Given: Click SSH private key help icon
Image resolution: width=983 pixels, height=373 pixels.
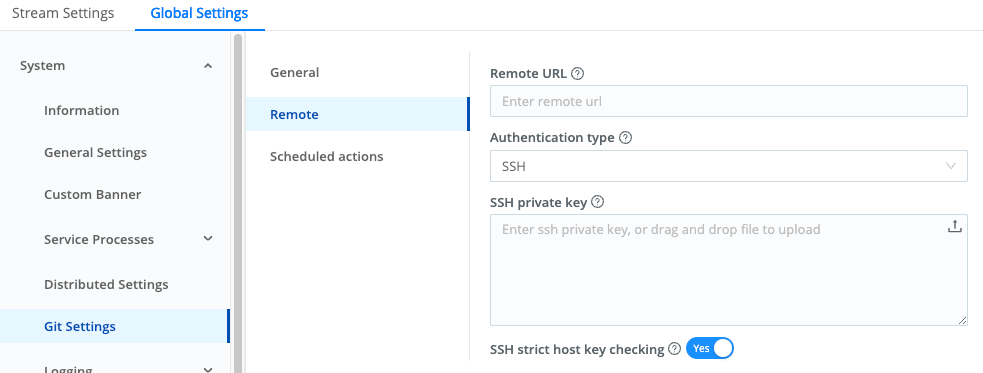Looking at the screenshot, I should 597,202.
